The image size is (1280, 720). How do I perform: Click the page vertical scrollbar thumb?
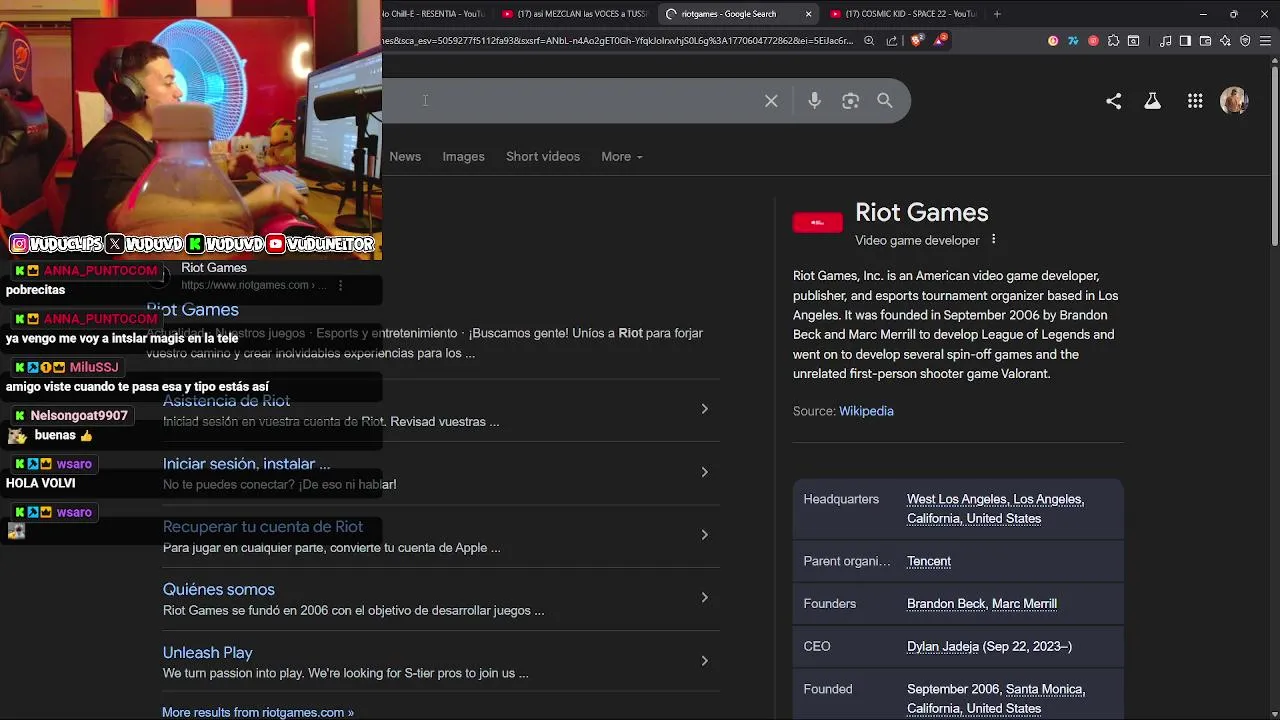pos(1274,155)
